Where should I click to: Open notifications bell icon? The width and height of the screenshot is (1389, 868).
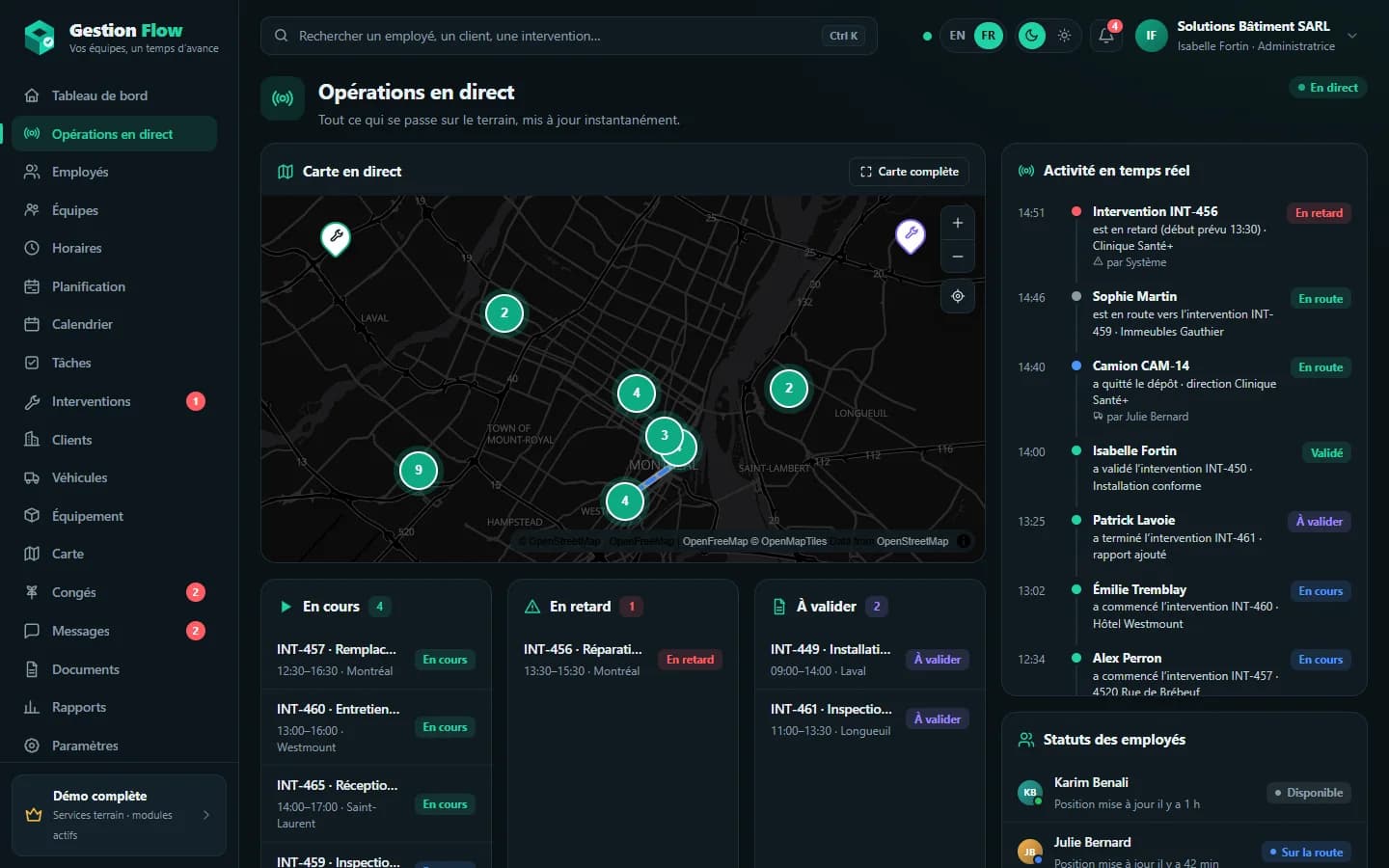1106,36
